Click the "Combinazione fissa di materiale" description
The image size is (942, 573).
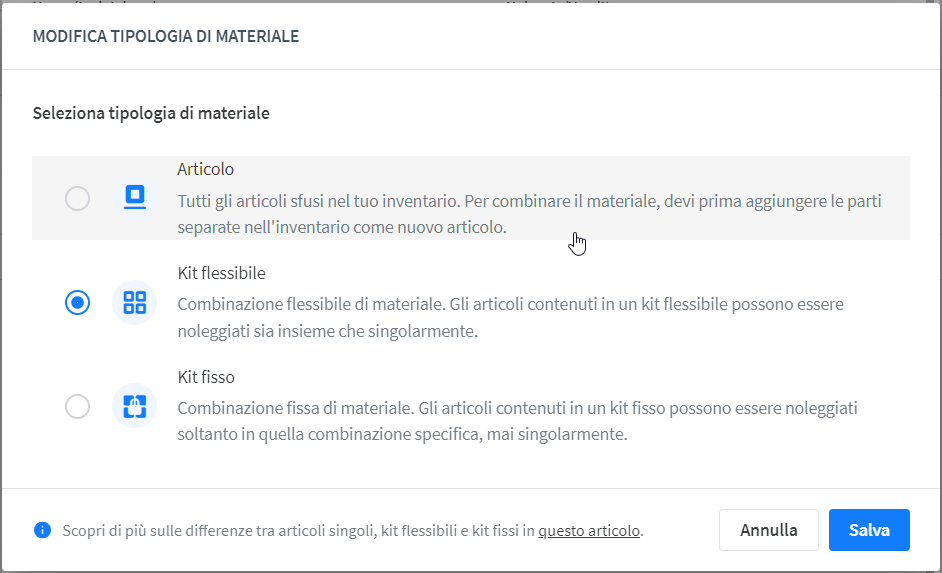(x=517, y=420)
